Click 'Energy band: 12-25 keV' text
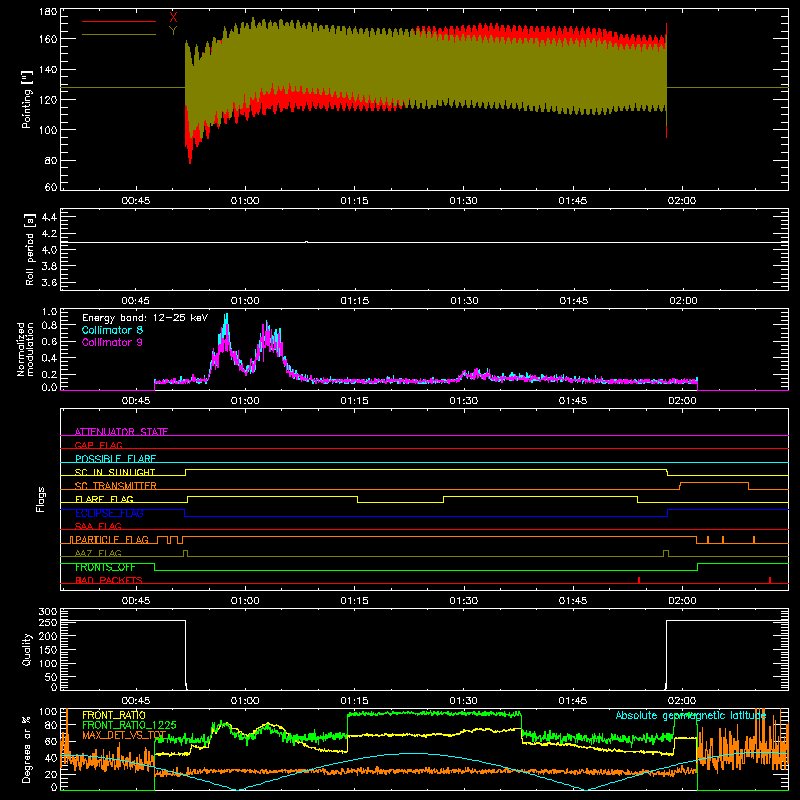This screenshot has width=800, height=800. (x=145, y=318)
